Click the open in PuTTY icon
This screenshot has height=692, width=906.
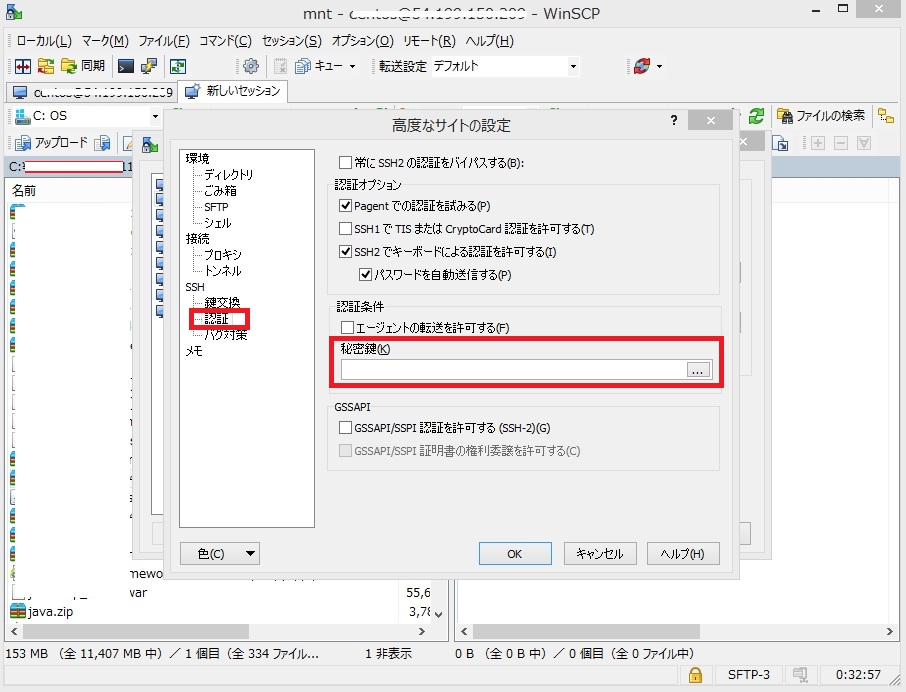[148, 66]
